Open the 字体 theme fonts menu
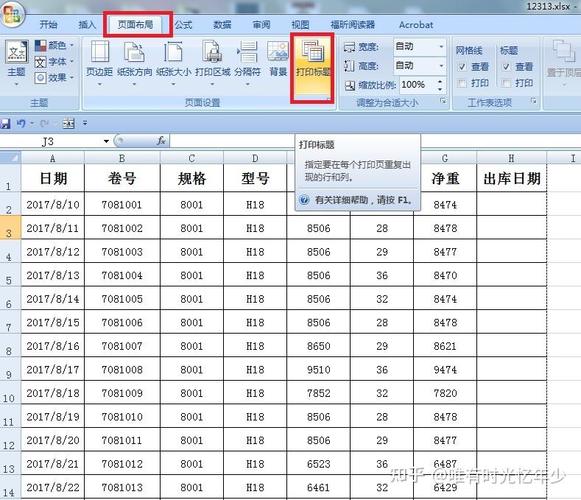This screenshot has height=500, width=581. click(54, 62)
